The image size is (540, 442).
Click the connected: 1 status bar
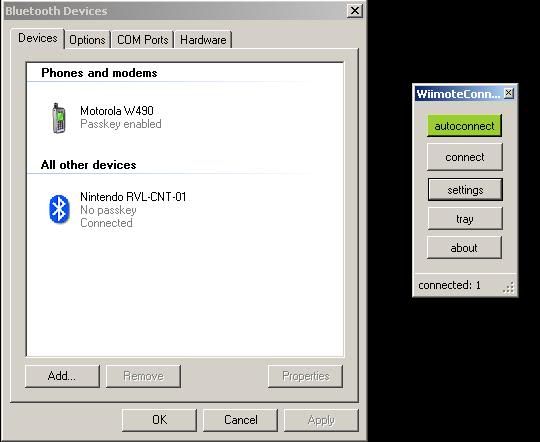click(x=465, y=285)
